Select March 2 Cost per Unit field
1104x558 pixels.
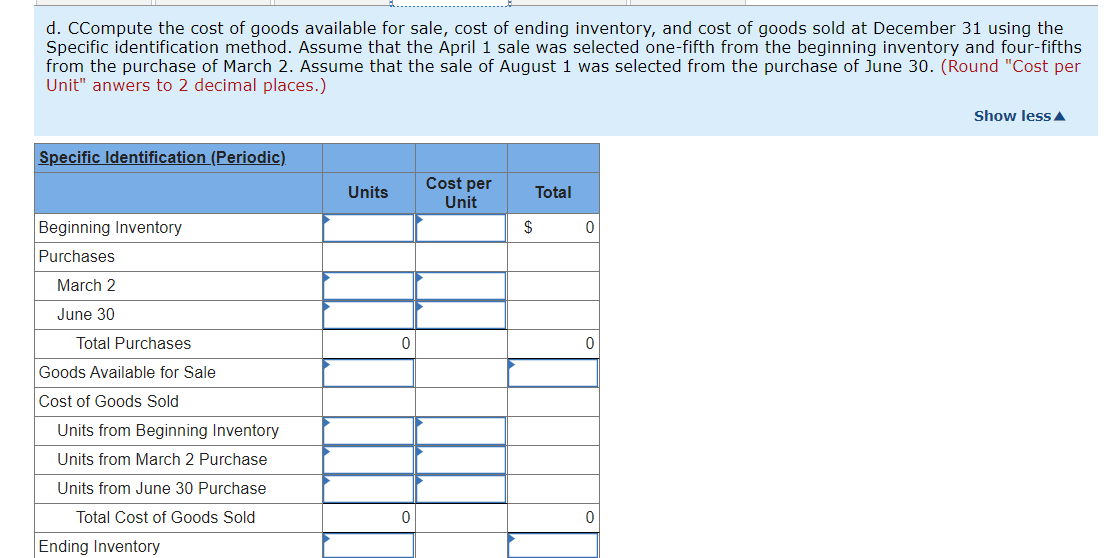click(x=461, y=286)
